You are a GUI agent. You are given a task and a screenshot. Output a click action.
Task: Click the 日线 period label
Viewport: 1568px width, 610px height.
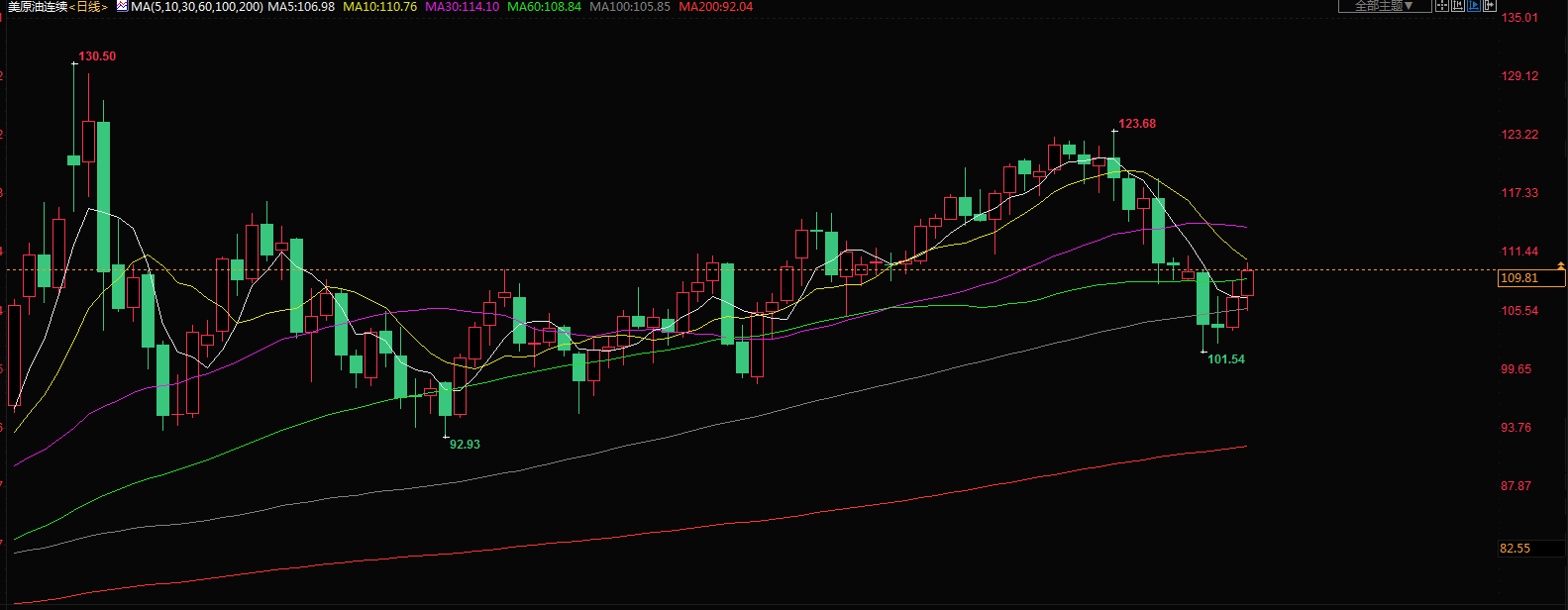pos(88,7)
